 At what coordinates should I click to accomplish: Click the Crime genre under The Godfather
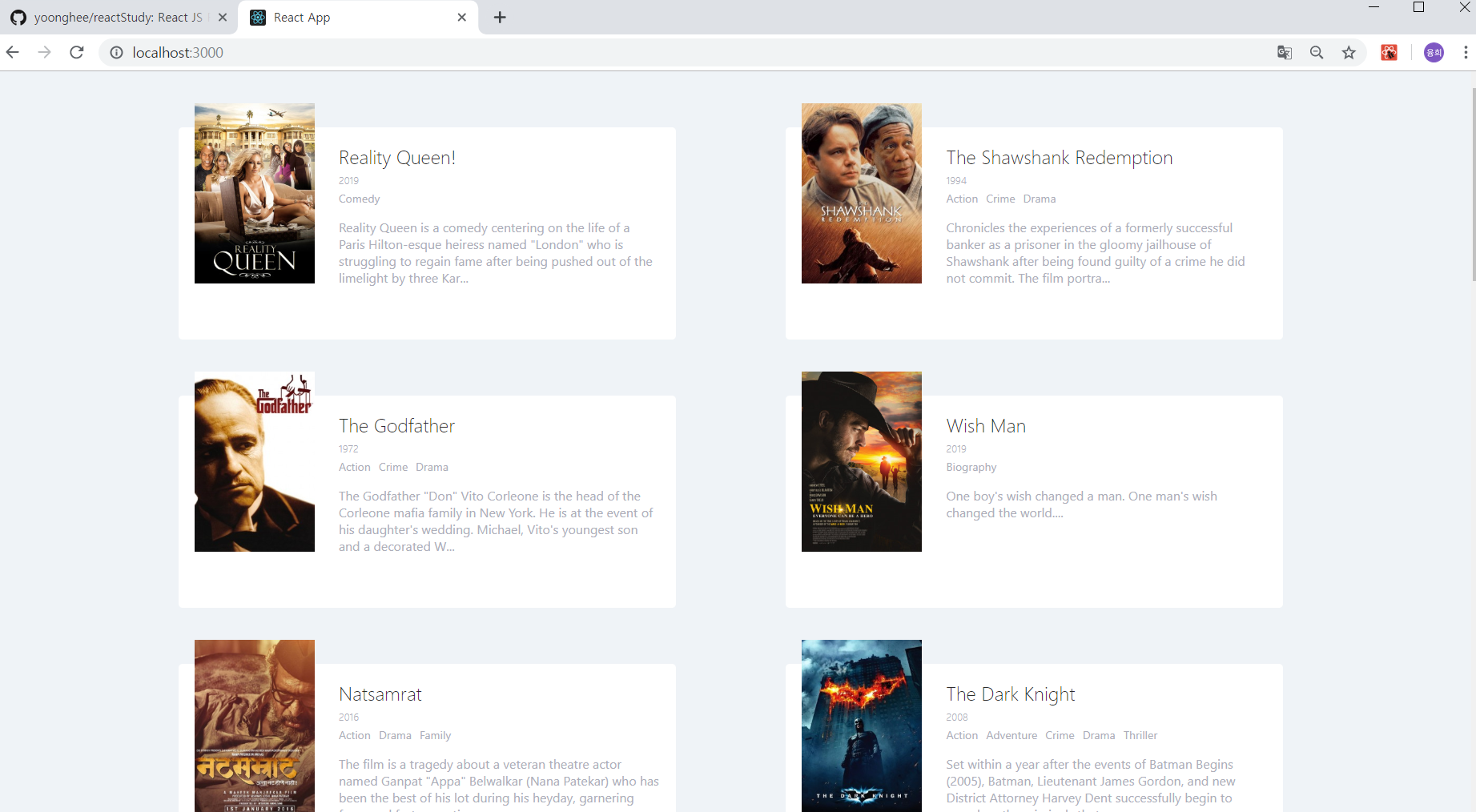[393, 467]
